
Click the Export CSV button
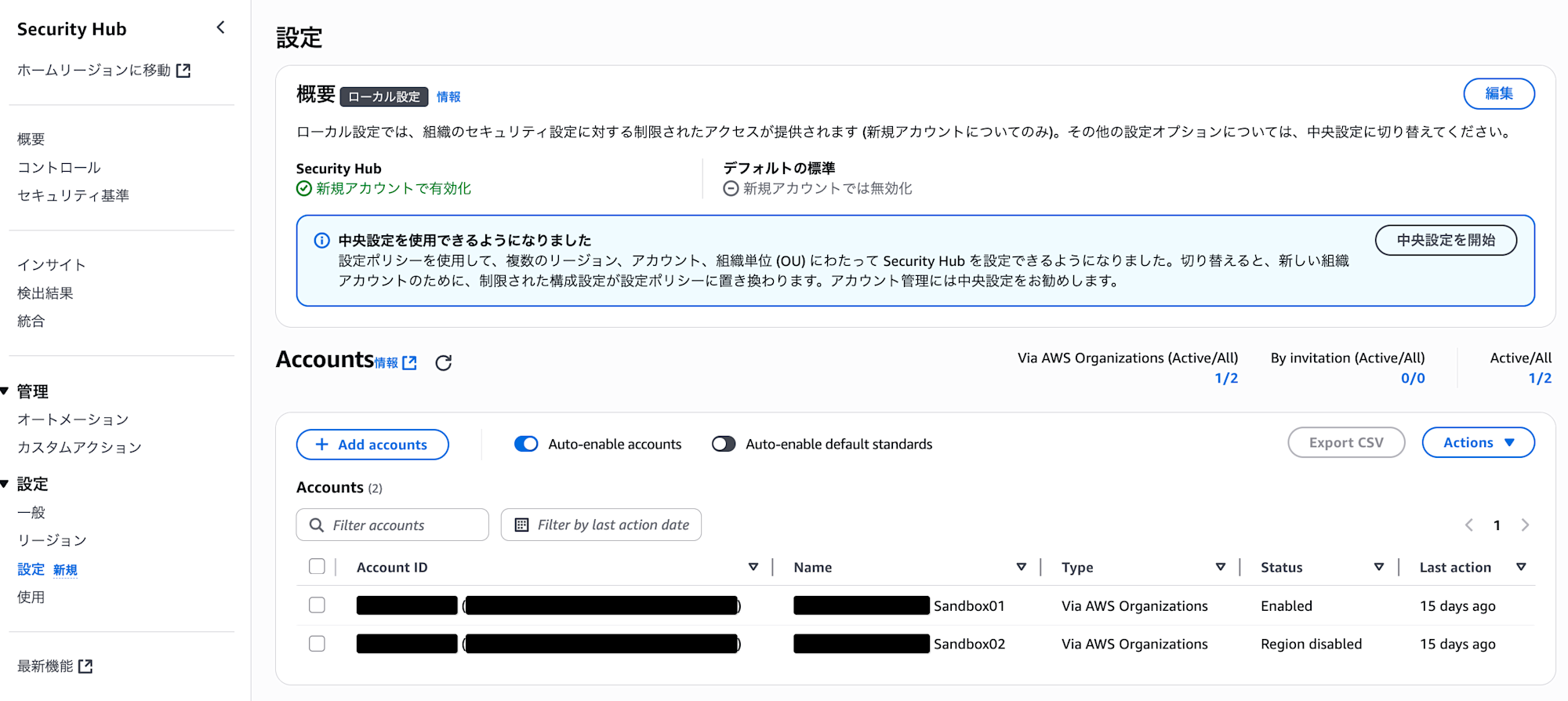pyautogui.click(x=1346, y=443)
